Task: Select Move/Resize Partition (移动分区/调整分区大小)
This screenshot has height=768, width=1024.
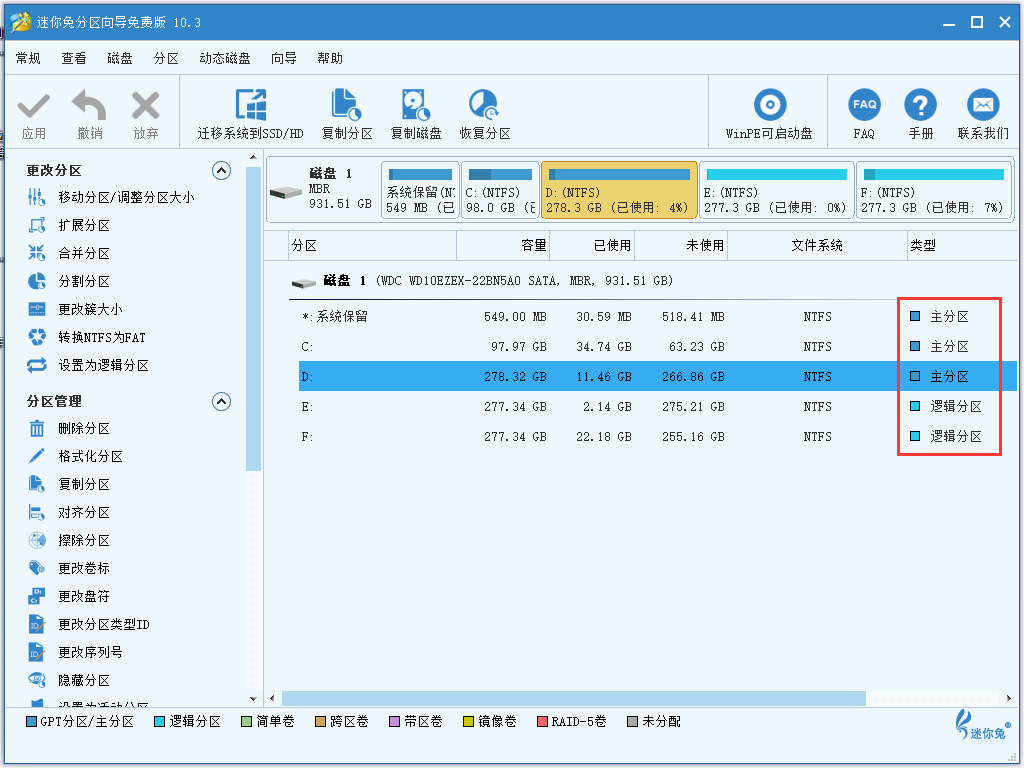Action: click(x=111, y=197)
